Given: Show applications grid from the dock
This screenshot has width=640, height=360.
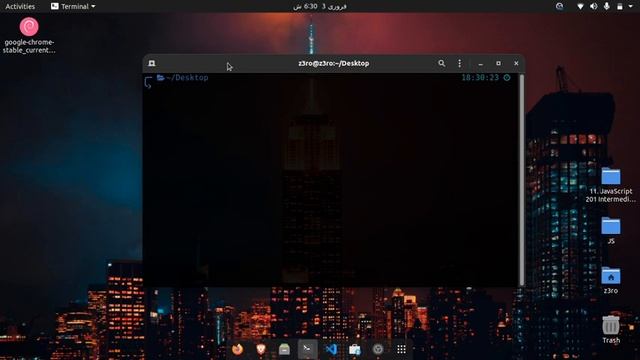Looking at the screenshot, I should pyautogui.click(x=401, y=349).
